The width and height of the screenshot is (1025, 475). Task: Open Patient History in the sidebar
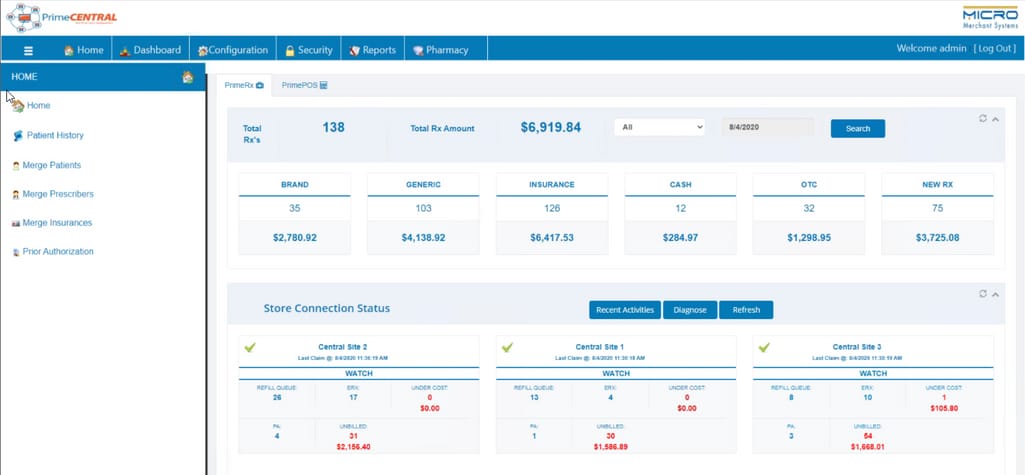55,135
